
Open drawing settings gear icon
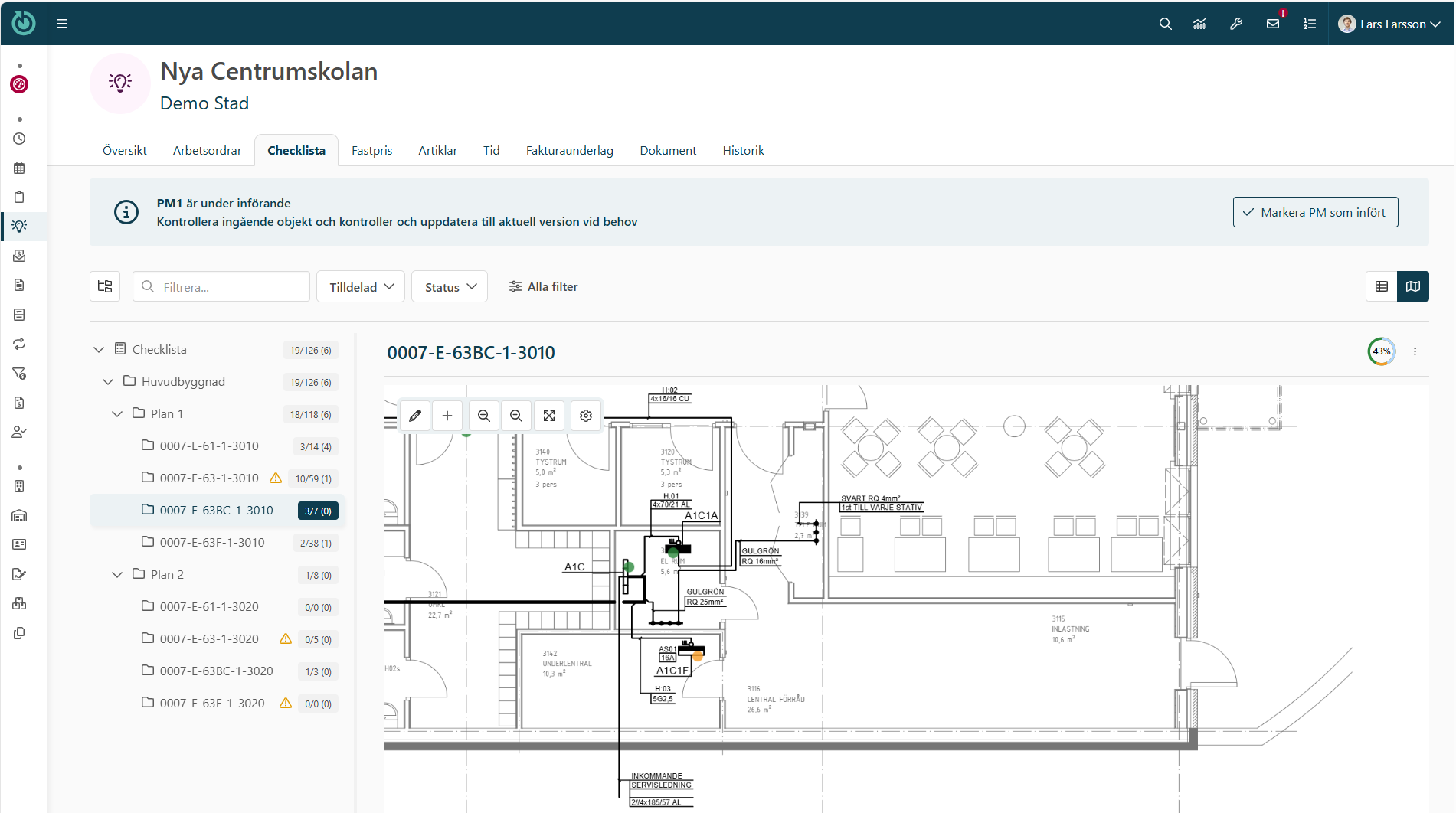coord(586,416)
